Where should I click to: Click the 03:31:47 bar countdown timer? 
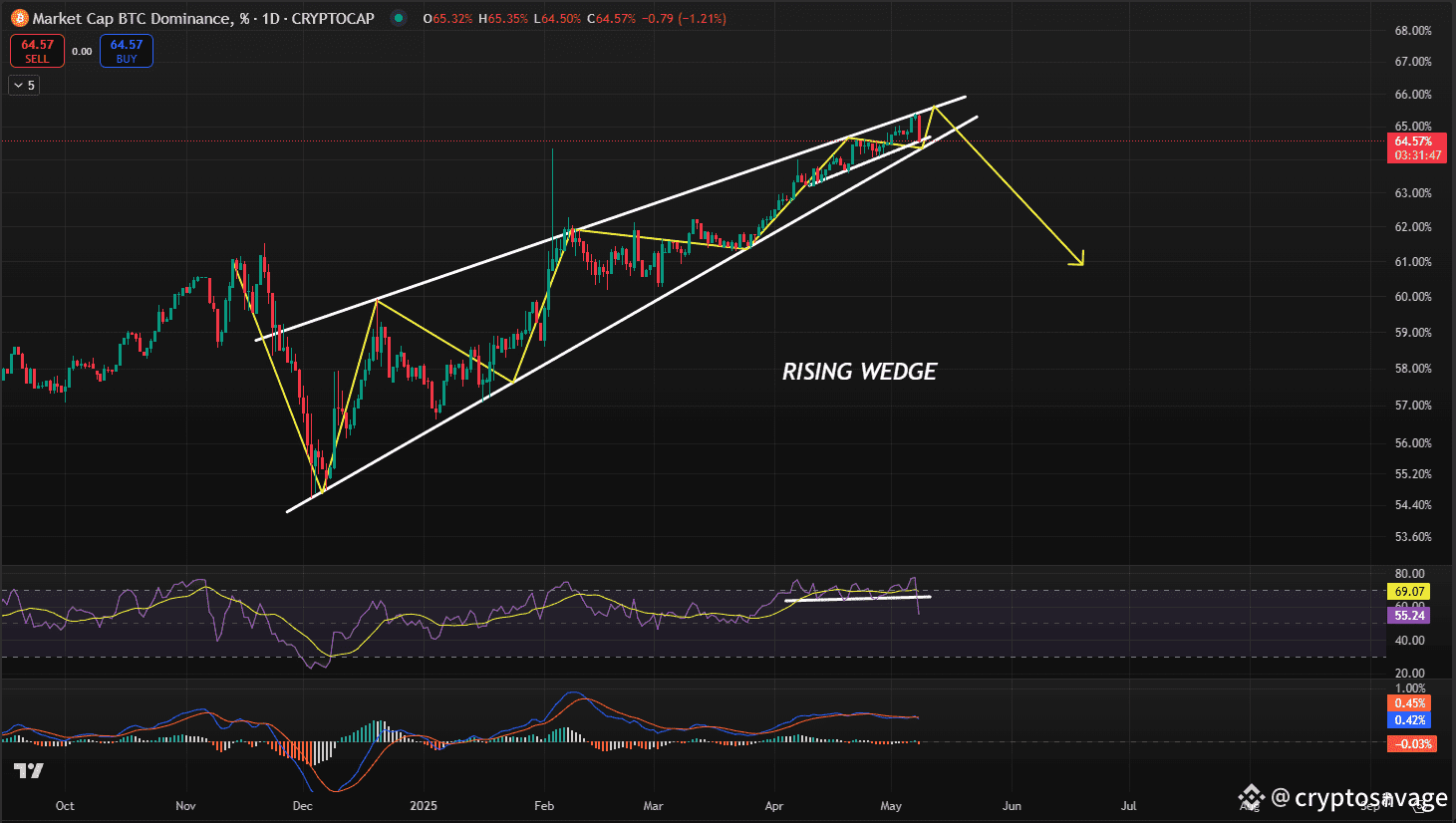coord(1417,155)
